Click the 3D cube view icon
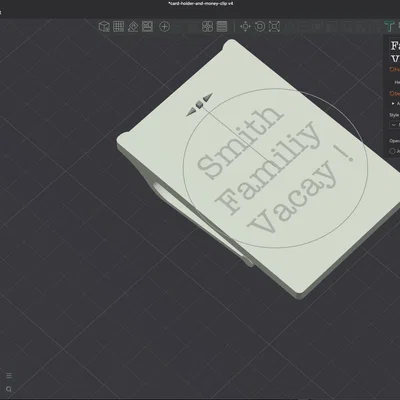Image resolution: width=400 pixels, height=400 pixels. 104,26
